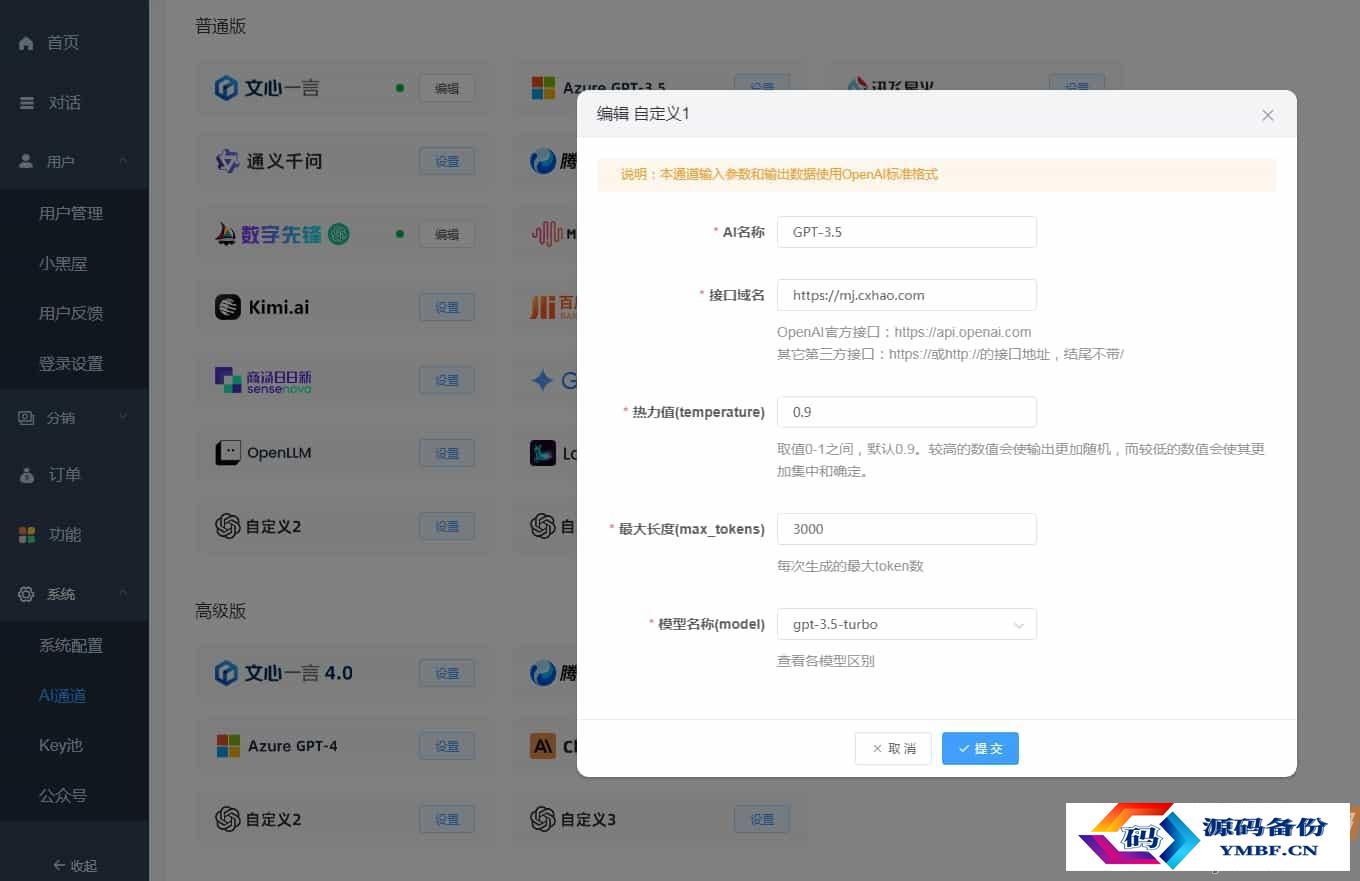Click the 文心一言 4.0 logo icon

(227, 673)
